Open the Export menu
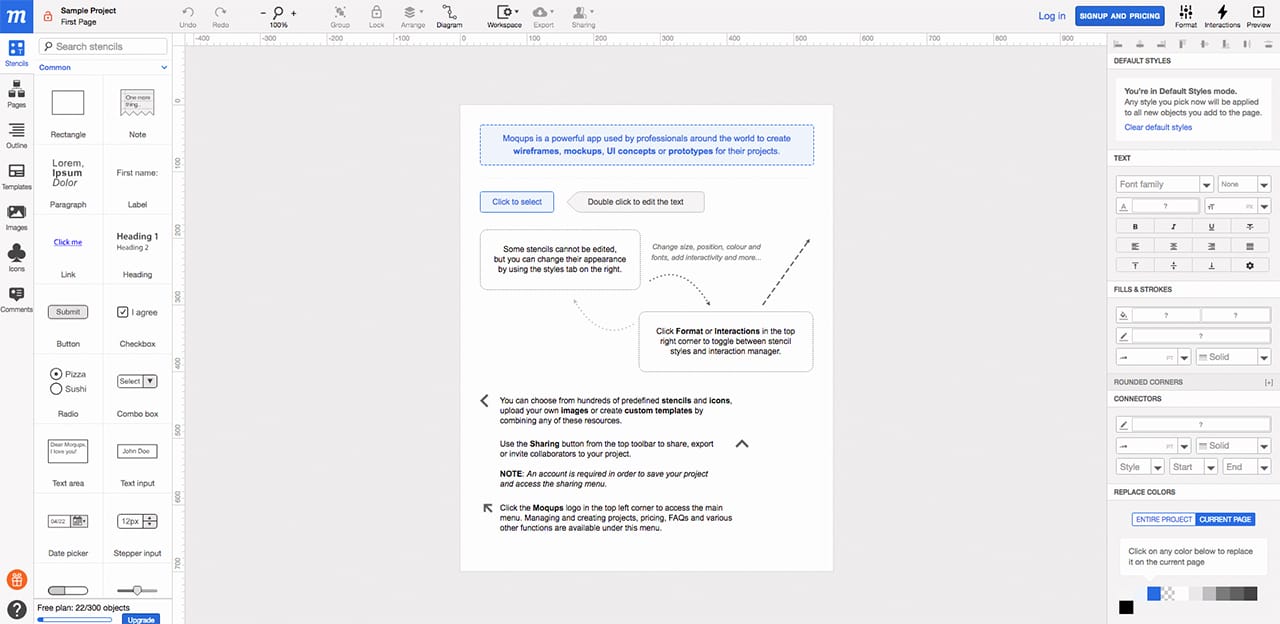 click(543, 16)
